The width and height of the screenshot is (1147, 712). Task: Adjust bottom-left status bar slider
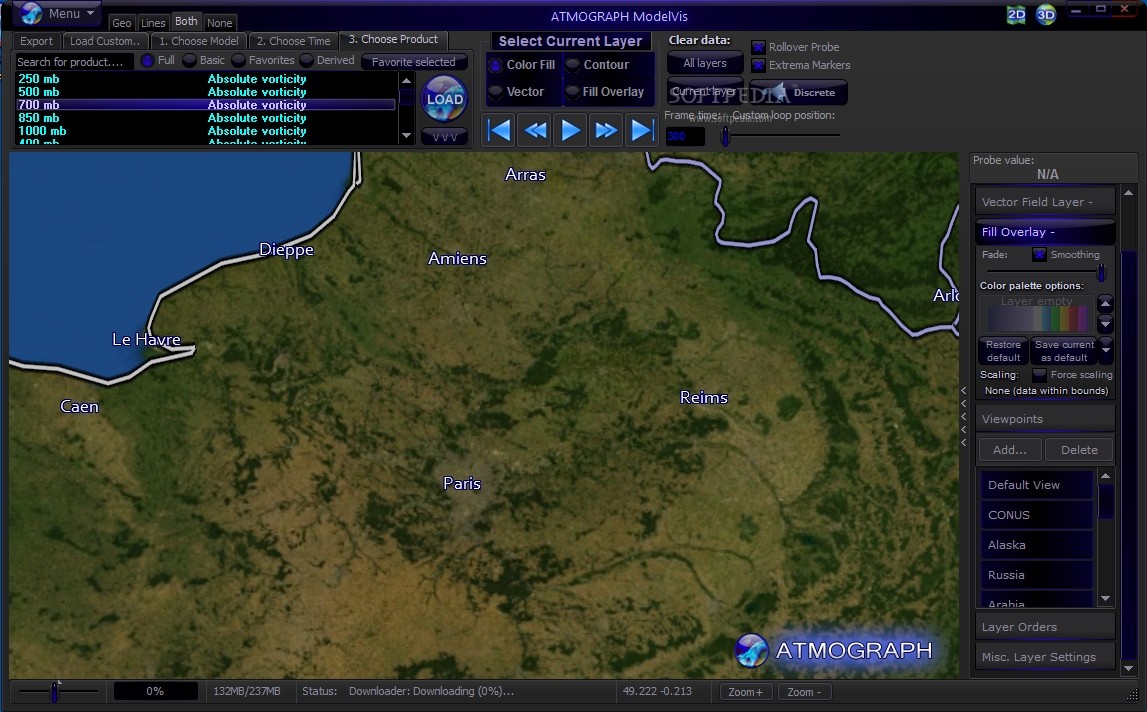point(57,691)
